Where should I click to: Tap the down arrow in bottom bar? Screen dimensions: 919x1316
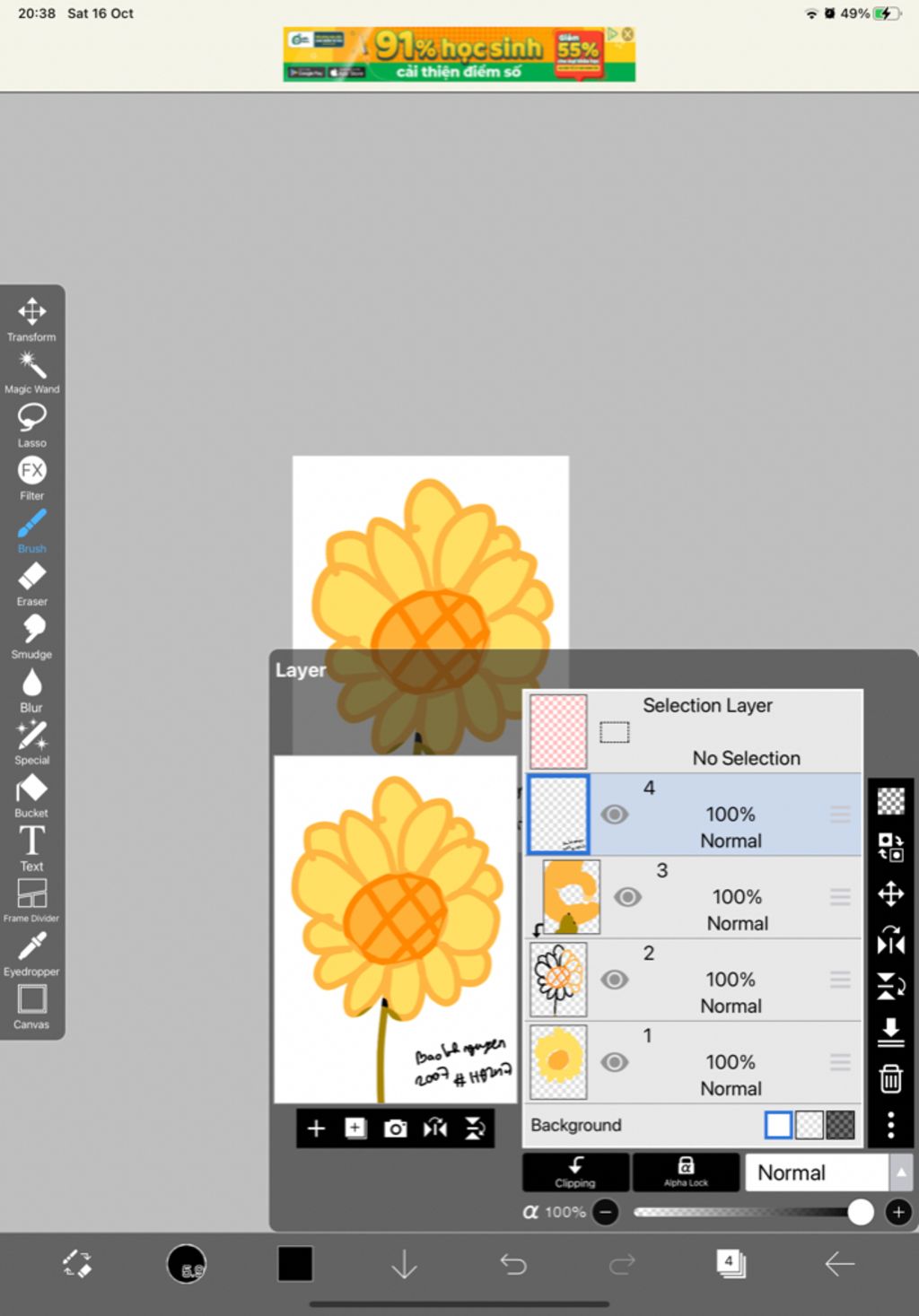click(x=405, y=1264)
